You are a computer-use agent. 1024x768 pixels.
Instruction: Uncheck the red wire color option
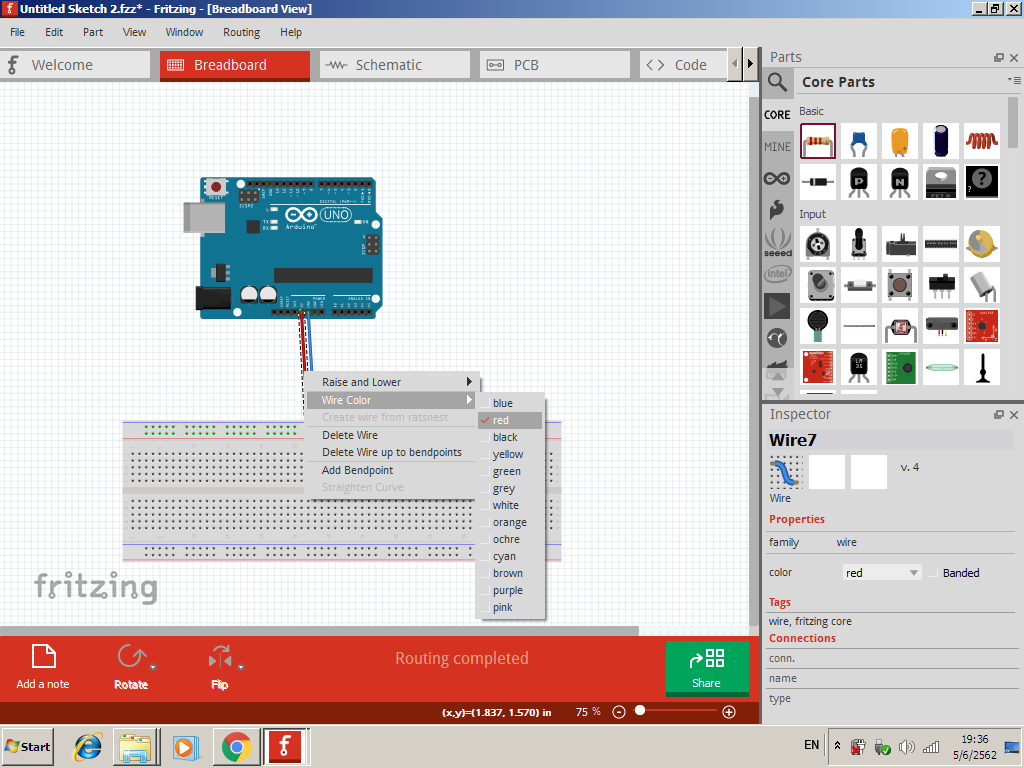[510, 420]
